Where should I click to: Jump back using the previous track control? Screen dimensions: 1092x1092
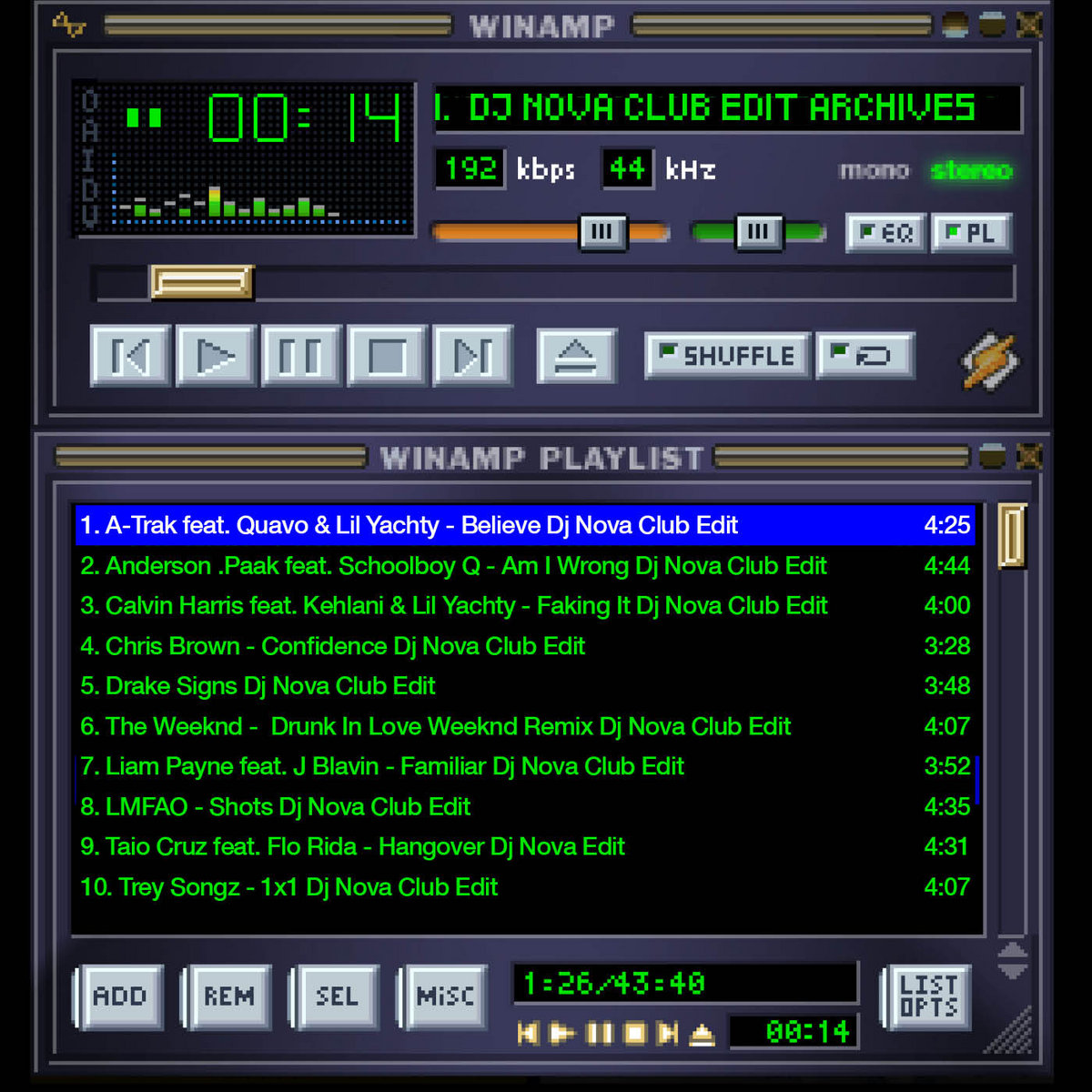pos(128,356)
